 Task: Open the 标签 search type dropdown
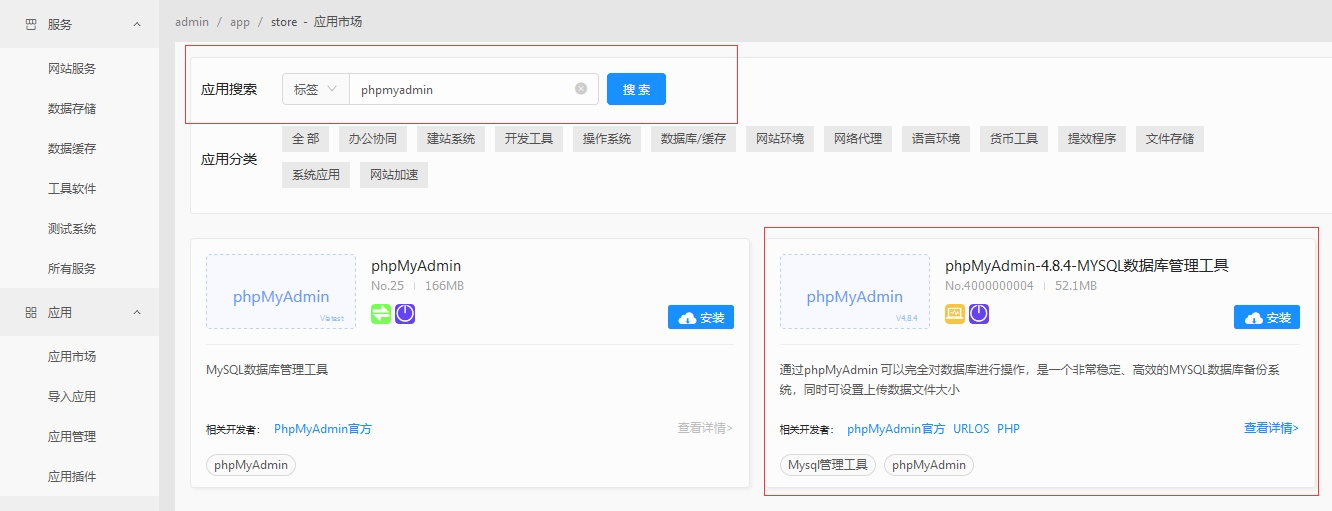tap(315, 89)
